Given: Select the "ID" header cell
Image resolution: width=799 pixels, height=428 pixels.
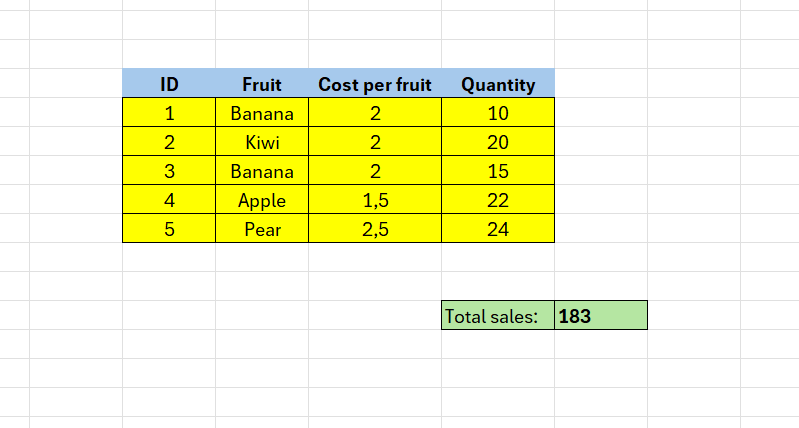Looking at the screenshot, I should pyautogui.click(x=169, y=84).
